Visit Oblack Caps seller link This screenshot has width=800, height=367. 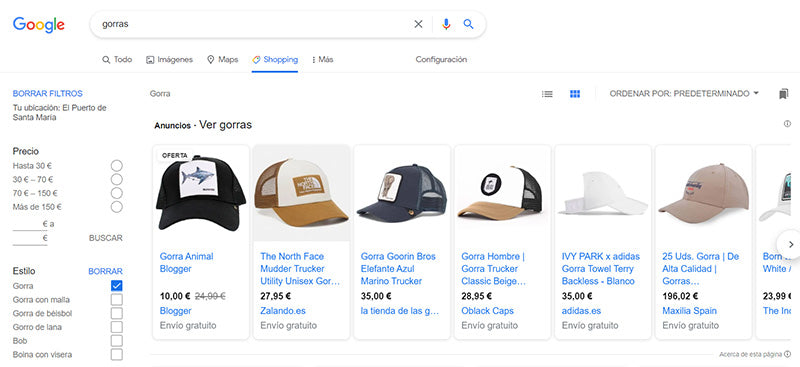click(x=487, y=311)
